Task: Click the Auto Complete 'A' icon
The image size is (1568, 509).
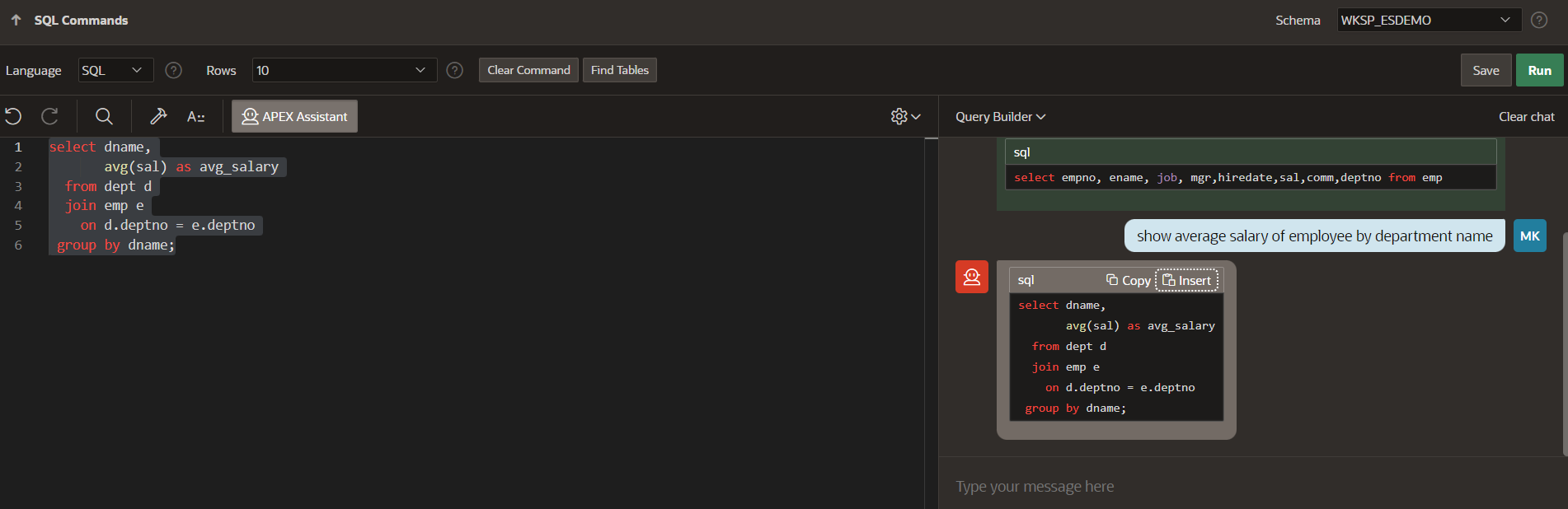Action: (195, 116)
